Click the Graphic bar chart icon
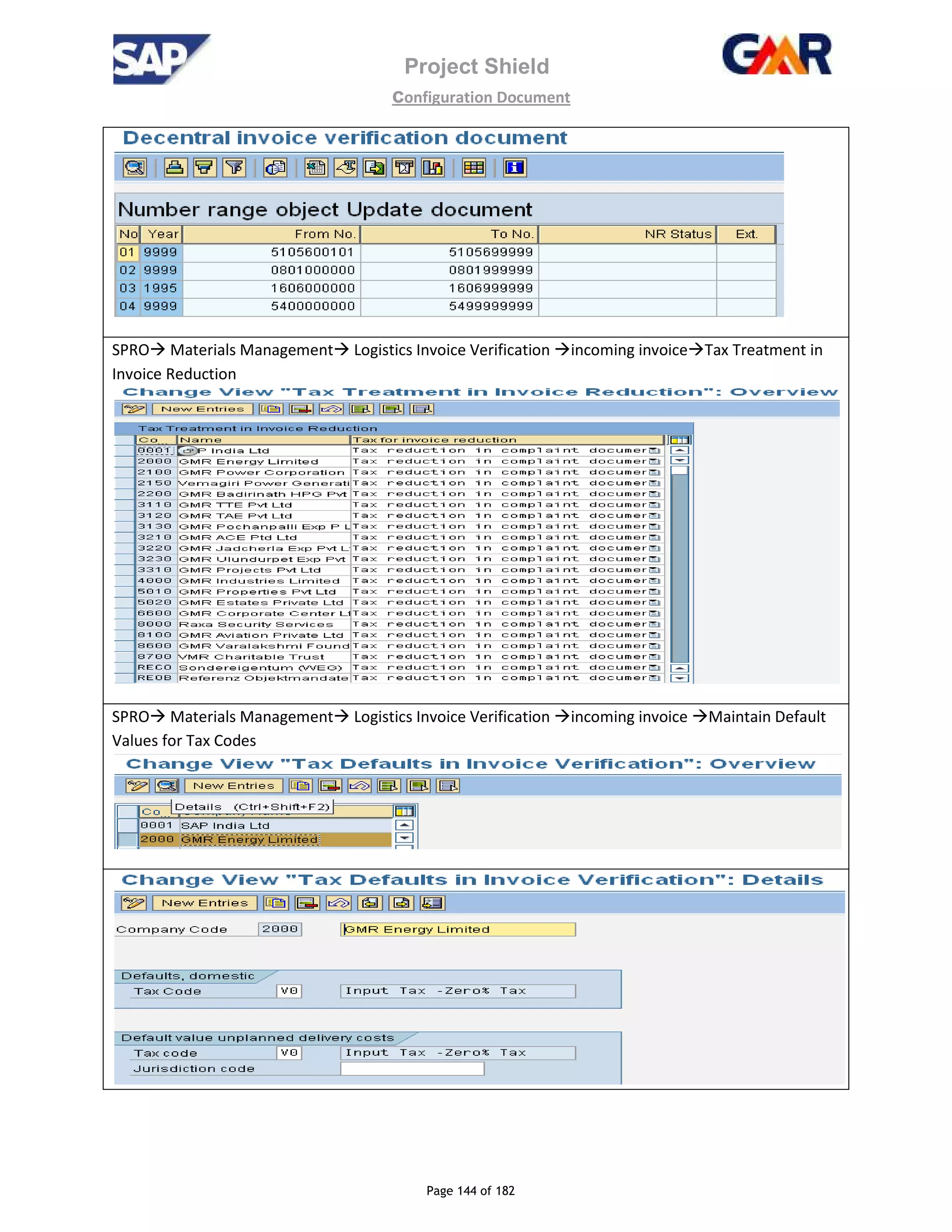Image resolution: width=952 pixels, height=1232 pixels. click(x=433, y=167)
